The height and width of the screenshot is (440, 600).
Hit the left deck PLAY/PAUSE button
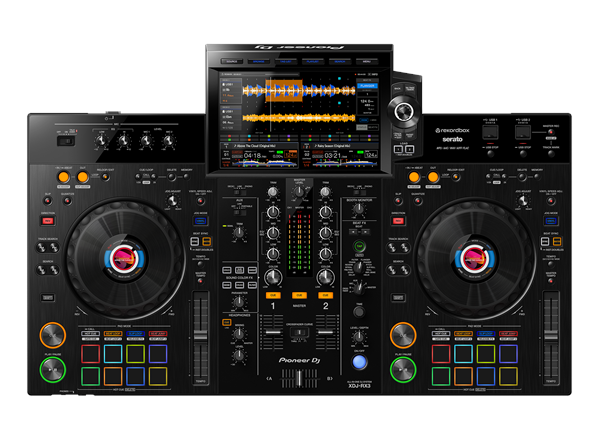(x=53, y=369)
